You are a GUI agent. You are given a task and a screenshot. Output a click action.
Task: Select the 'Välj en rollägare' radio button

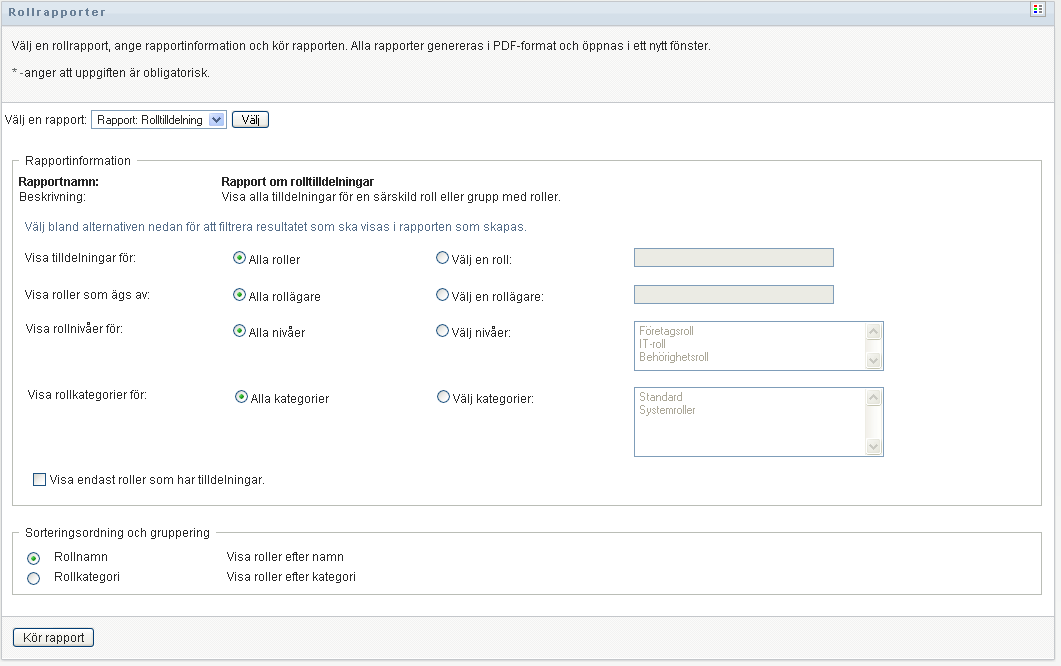pos(443,295)
